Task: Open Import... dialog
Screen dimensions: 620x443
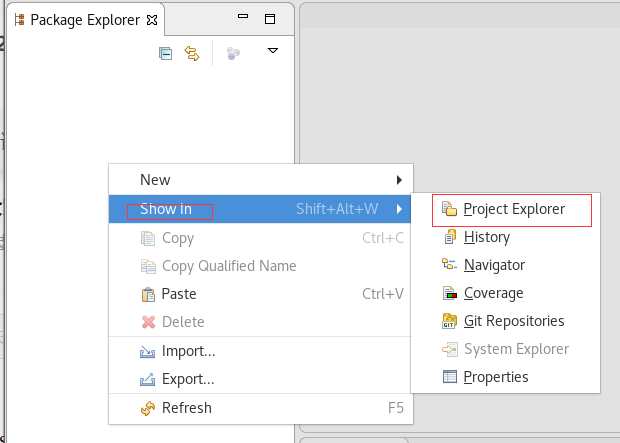Action: [x=261, y=351]
